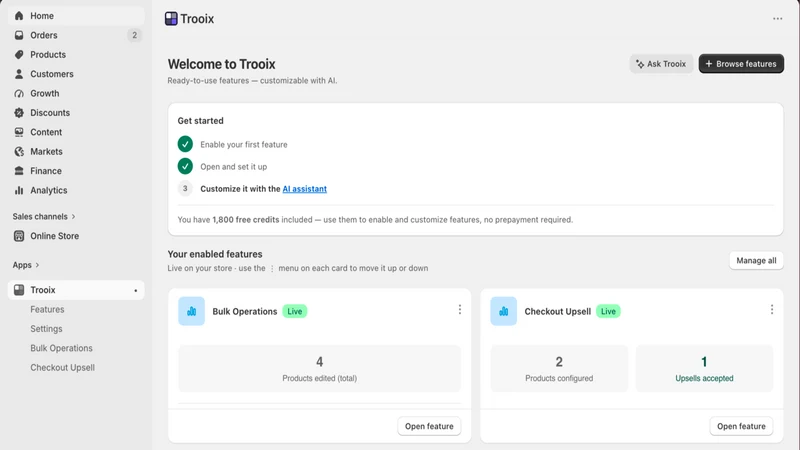Screen dimensions: 800x450
Task: Click the Analytics bar chart icon
Action: [19, 190]
